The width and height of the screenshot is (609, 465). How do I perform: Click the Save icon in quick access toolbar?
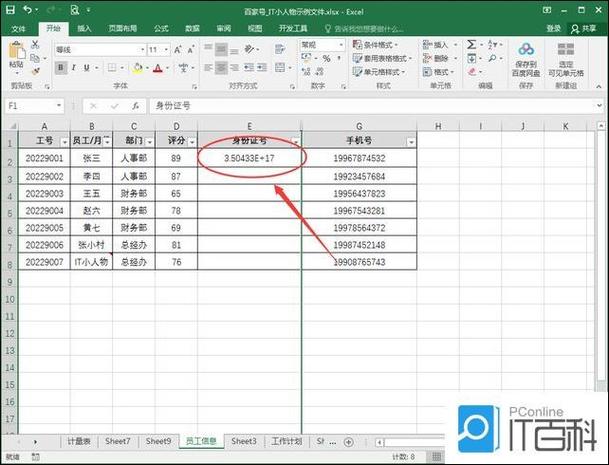10,10
